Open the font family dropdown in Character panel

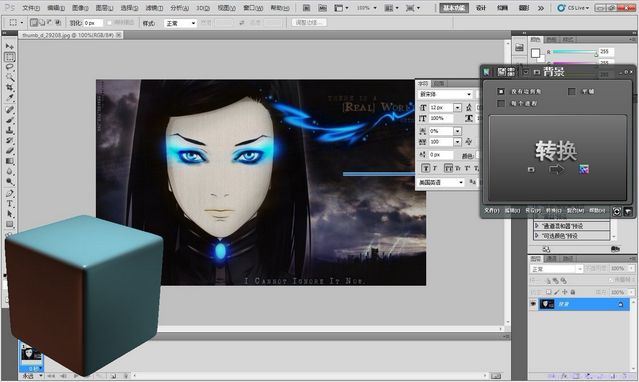pos(445,94)
